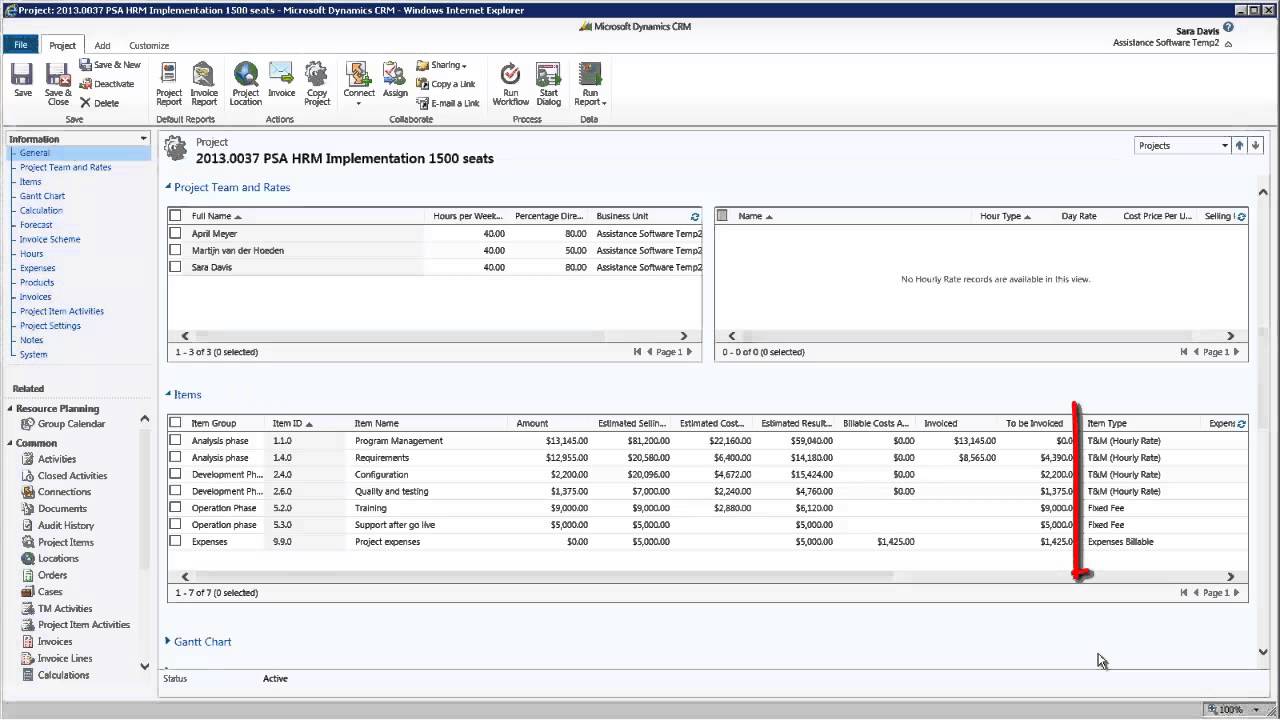The image size is (1280, 720).
Task: Refresh the project team grid
Action: [695, 216]
